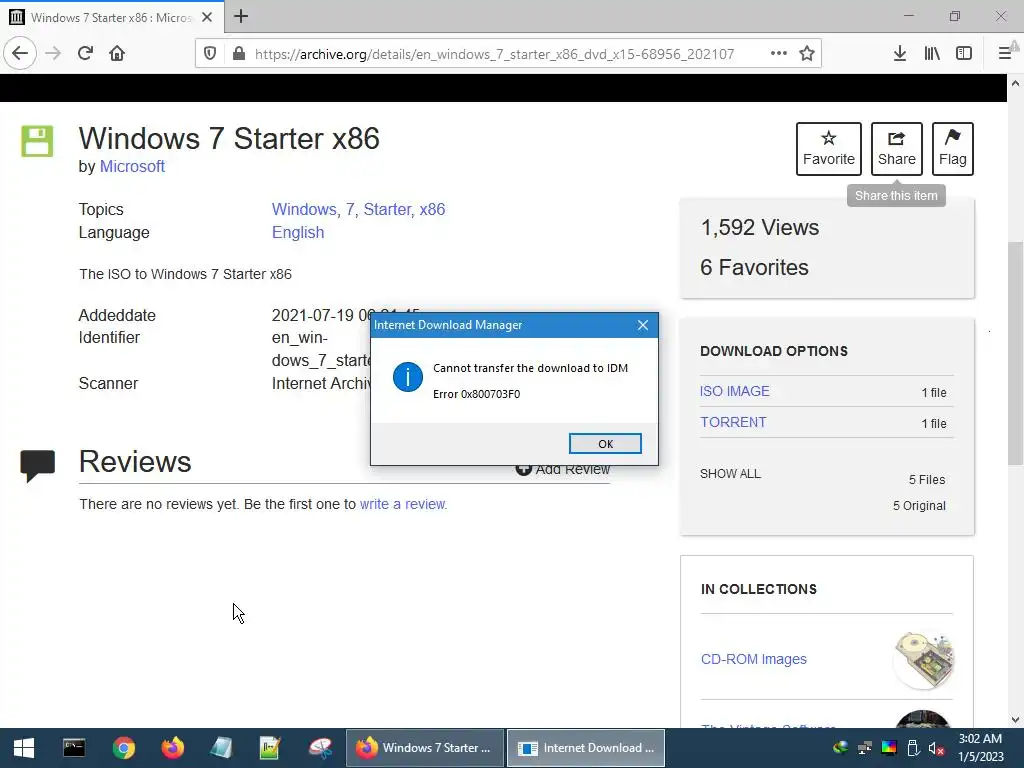Click the English language link
Image resolution: width=1024 pixels, height=768 pixels.
click(x=298, y=232)
